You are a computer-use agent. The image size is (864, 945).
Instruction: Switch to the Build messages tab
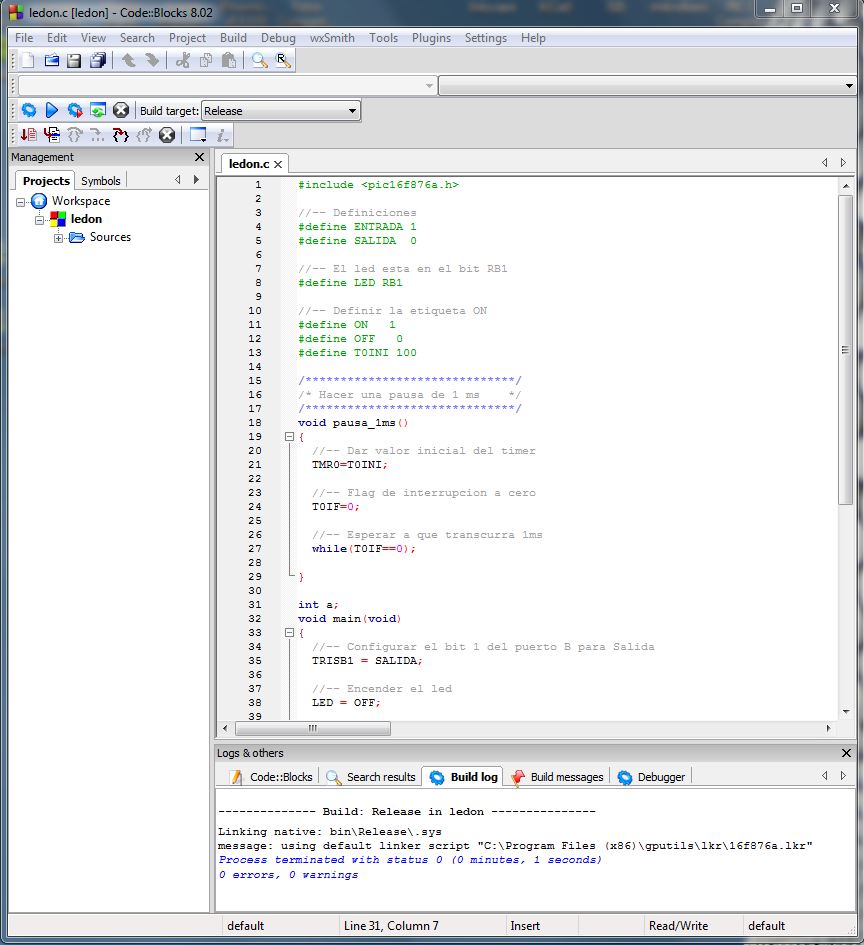[x=566, y=777]
